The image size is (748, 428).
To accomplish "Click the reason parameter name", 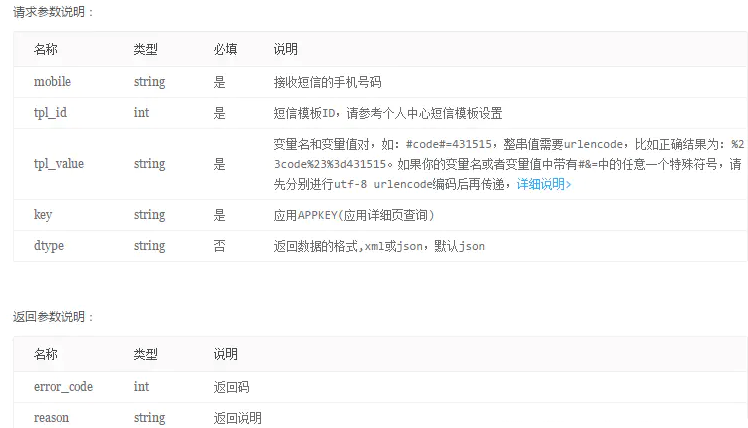I will (x=51, y=417).
